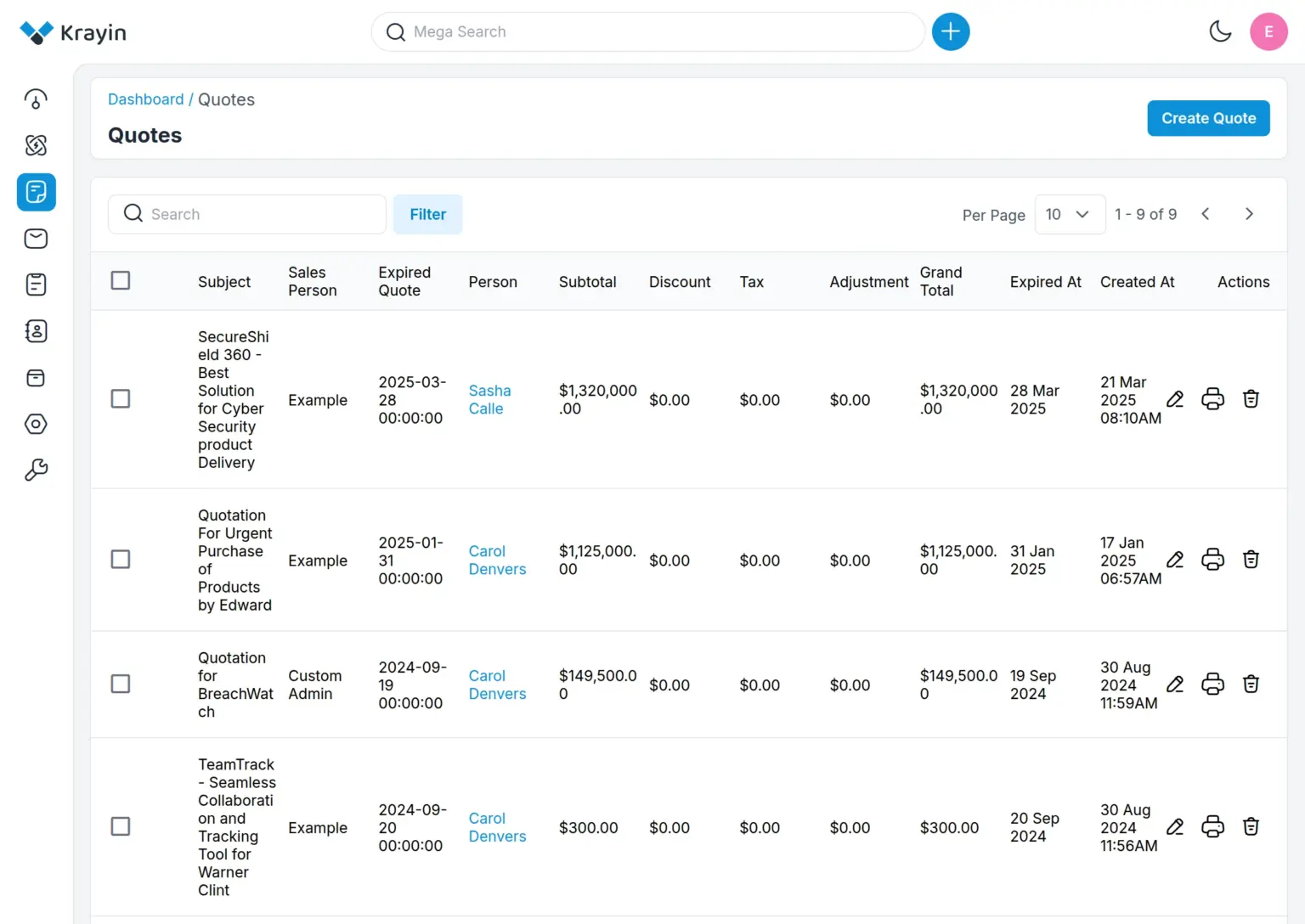The width and height of the screenshot is (1305, 924).
Task: Open the Per Page dropdown
Action: (x=1069, y=215)
